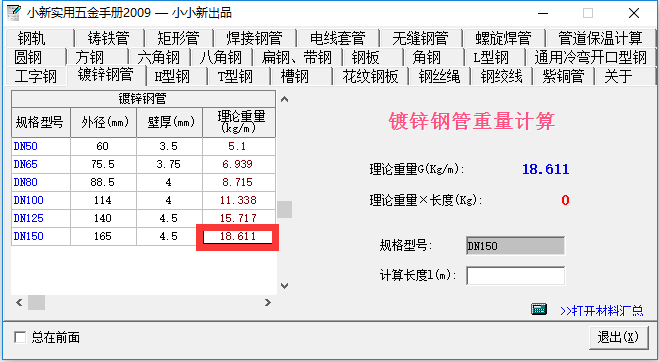Click the outer diameter cell 165
Screen dimensions: 660x362
[x=103, y=237]
